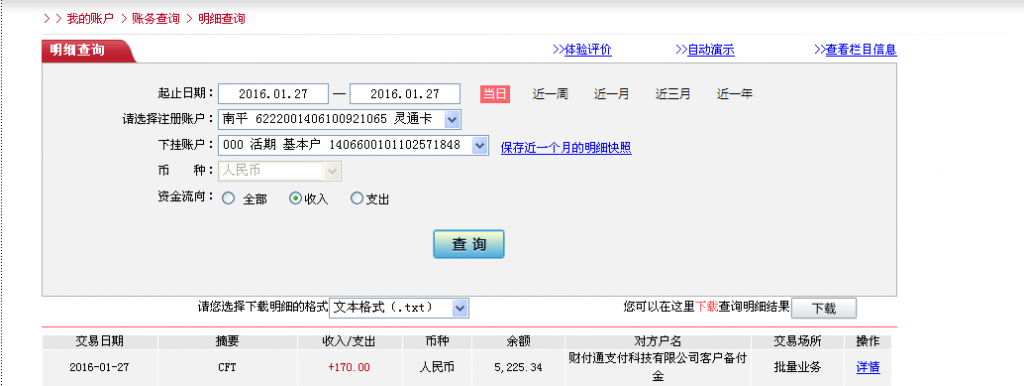This screenshot has width=1024, height=386.
Task: Click 保存近一个月的明细快照 link
Action: (x=566, y=148)
